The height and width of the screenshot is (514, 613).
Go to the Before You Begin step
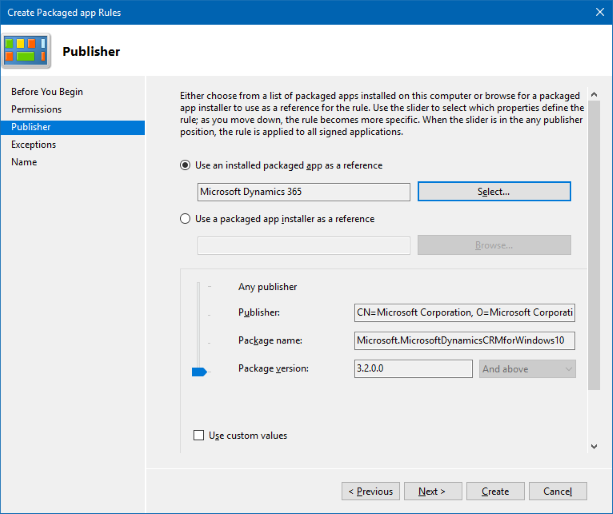click(47, 92)
